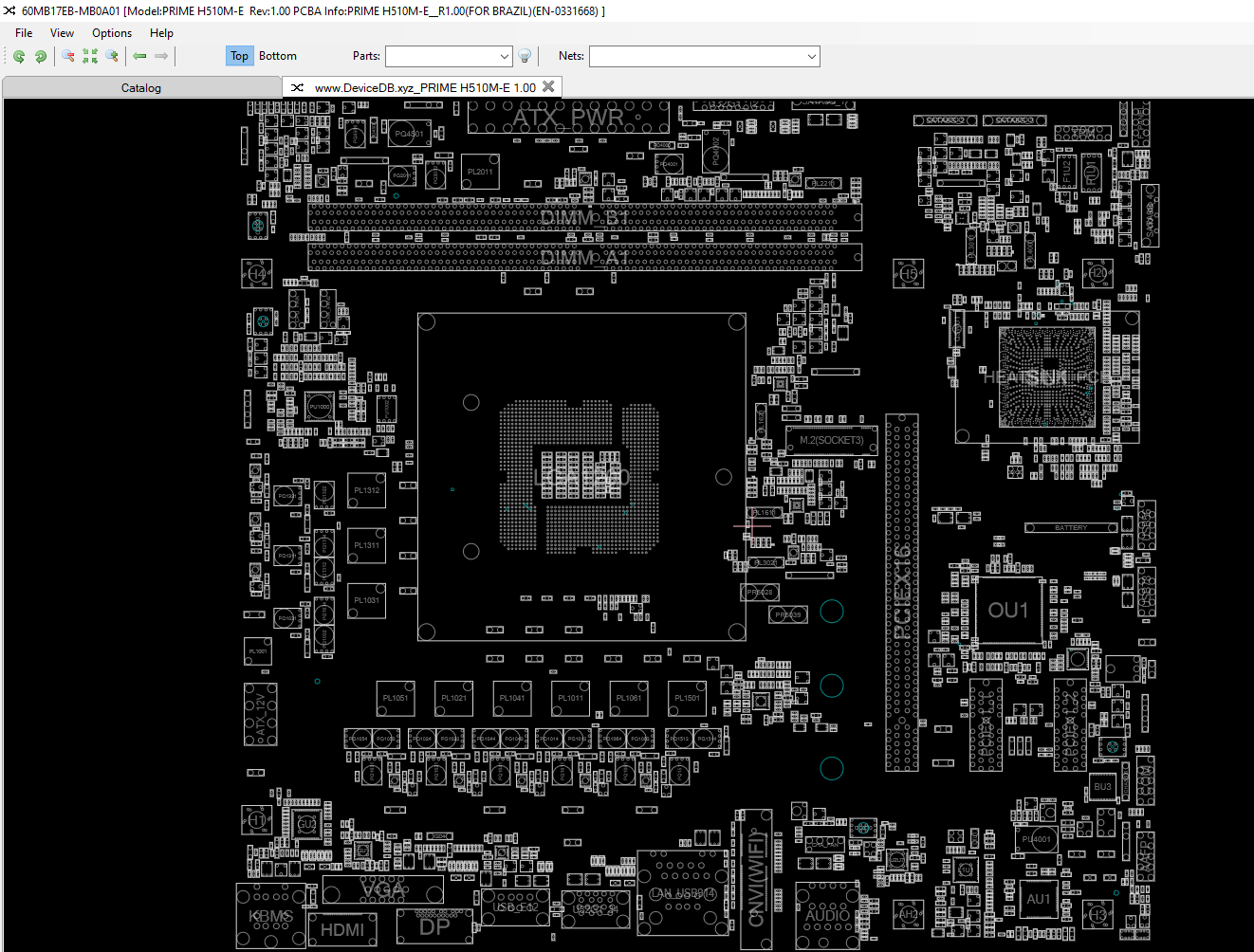Select the AUDIO jack block on board
Image resolution: width=1254 pixels, height=952 pixels.
click(x=828, y=915)
